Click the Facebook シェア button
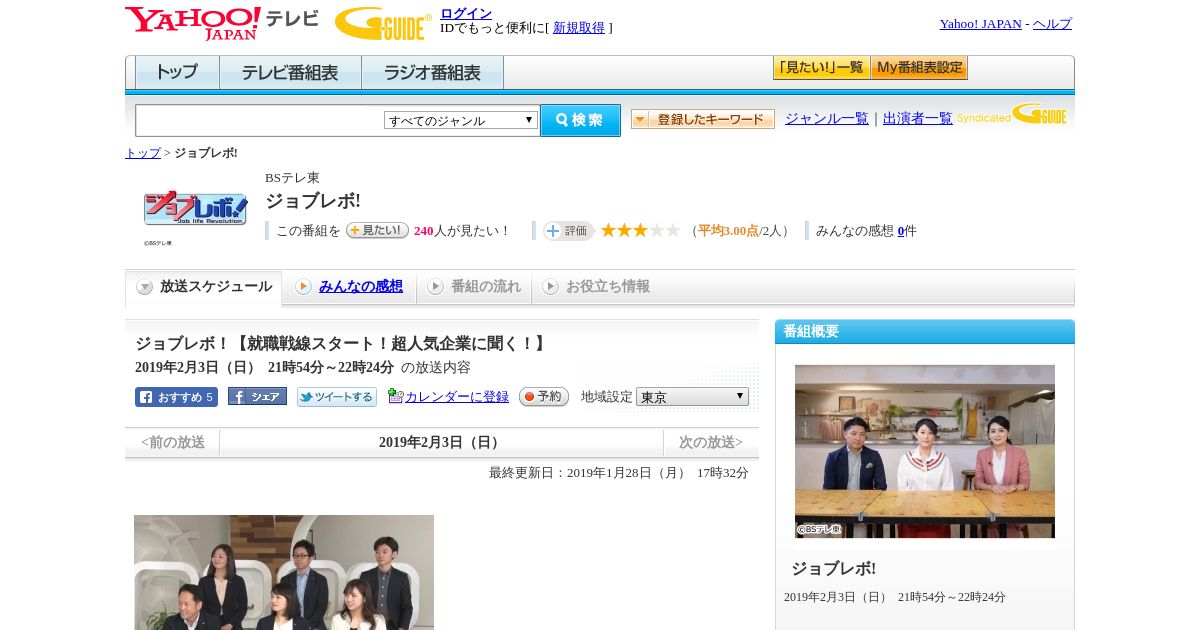This screenshot has height=630, width=1200. click(257, 396)
